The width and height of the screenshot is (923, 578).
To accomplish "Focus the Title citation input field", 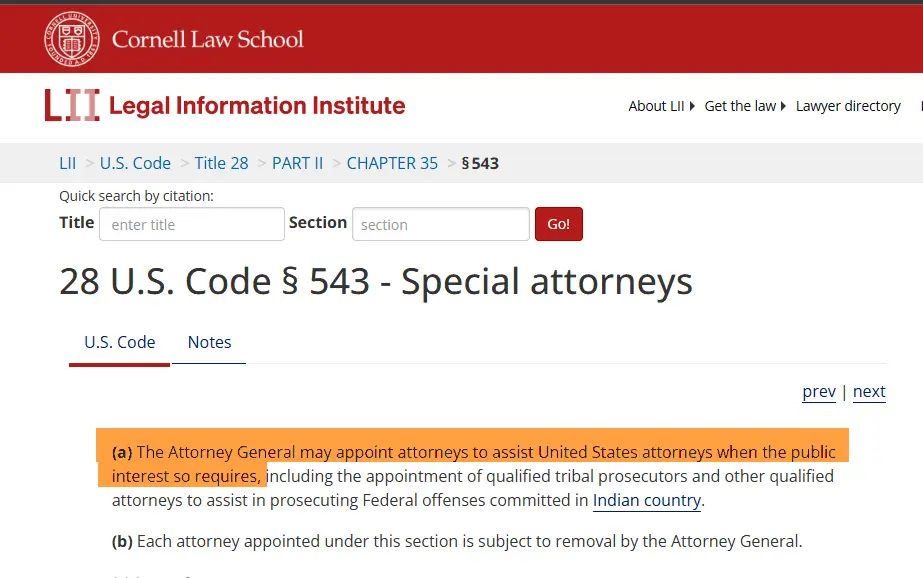I will (192, 225).
